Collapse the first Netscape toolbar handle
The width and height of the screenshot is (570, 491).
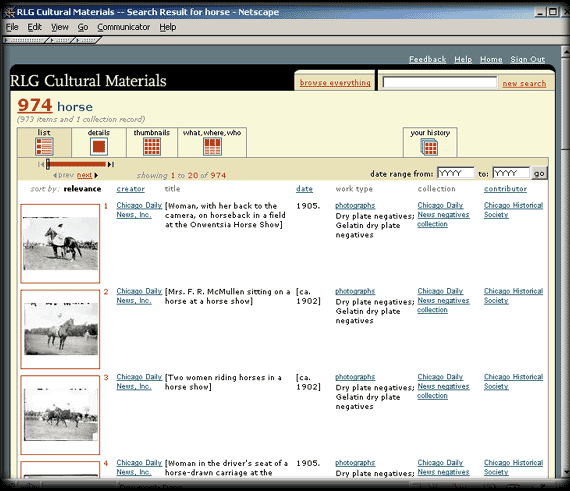tap(25, 40)
